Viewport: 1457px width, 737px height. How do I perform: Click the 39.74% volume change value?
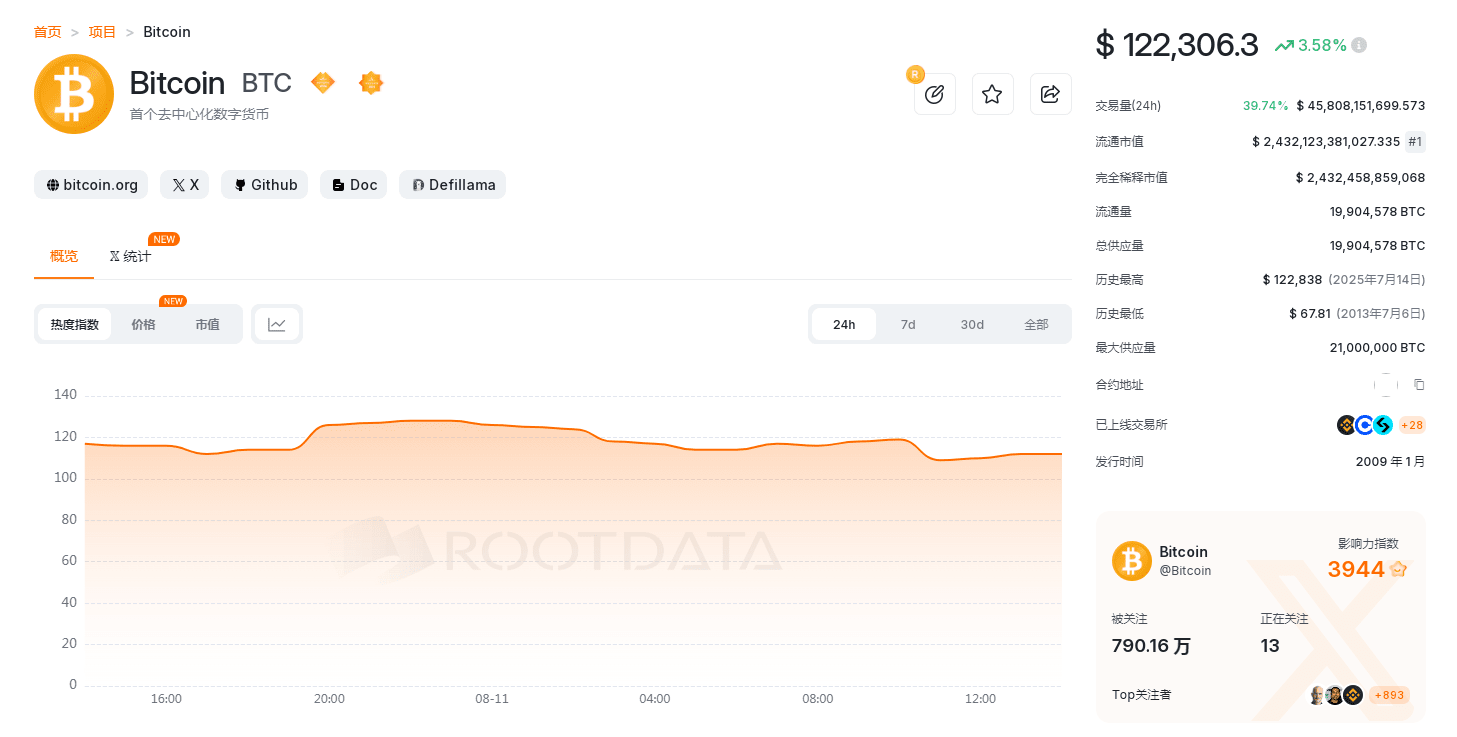(x=1265, y=106)
